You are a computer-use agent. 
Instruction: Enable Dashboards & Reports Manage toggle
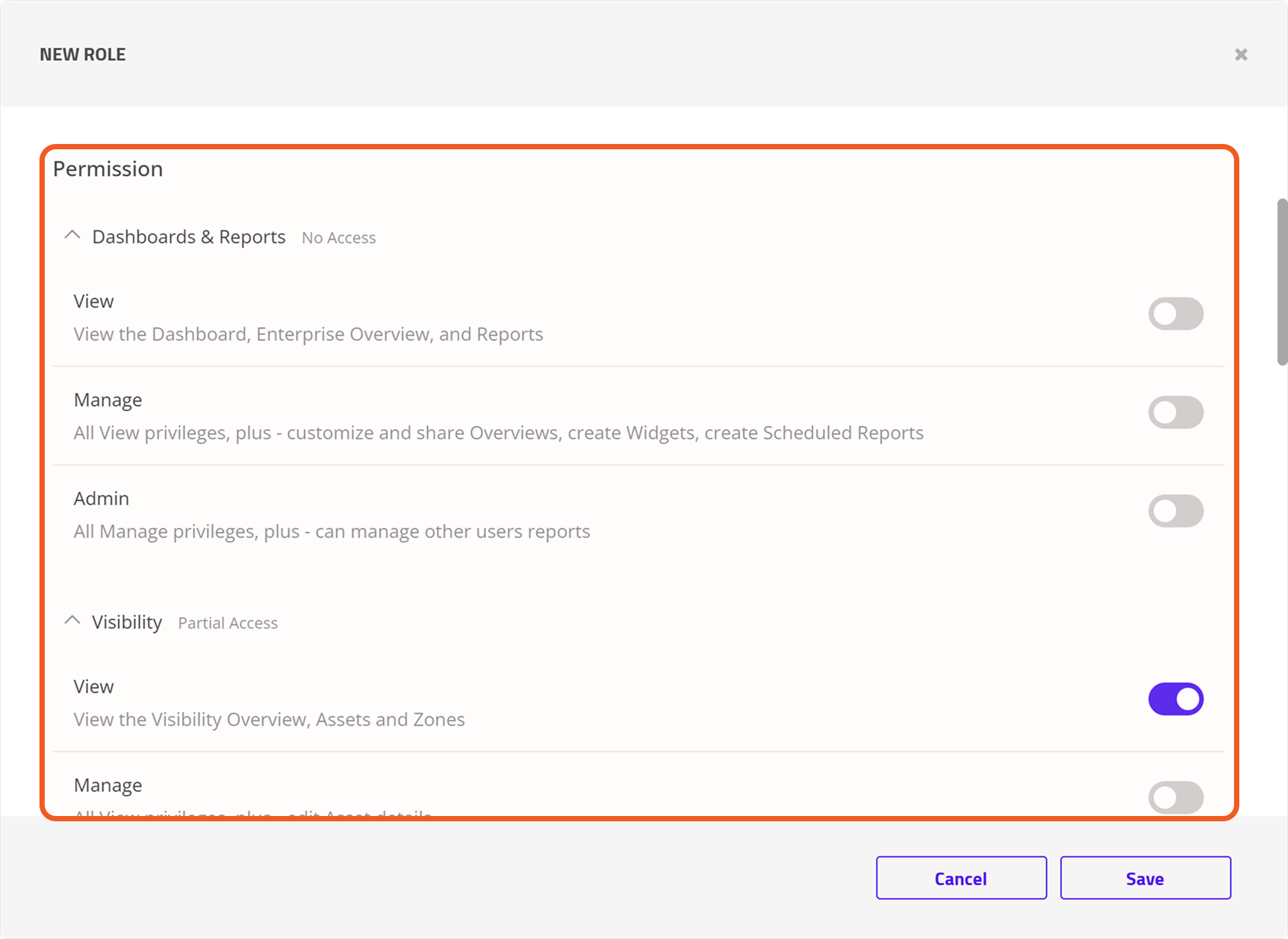click(1176, 412)
